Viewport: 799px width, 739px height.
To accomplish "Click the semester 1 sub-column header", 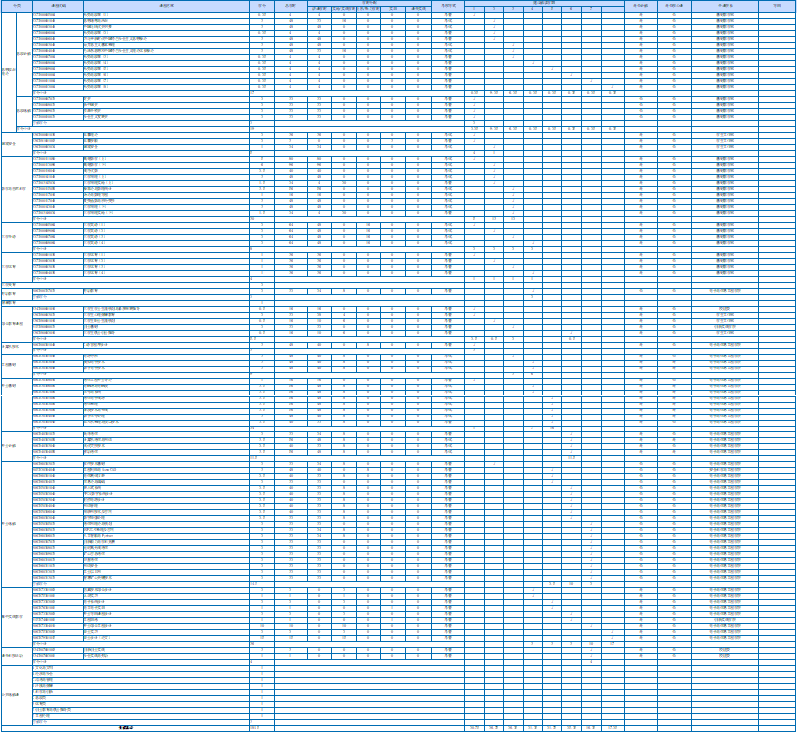I will (x=474, y=9).
